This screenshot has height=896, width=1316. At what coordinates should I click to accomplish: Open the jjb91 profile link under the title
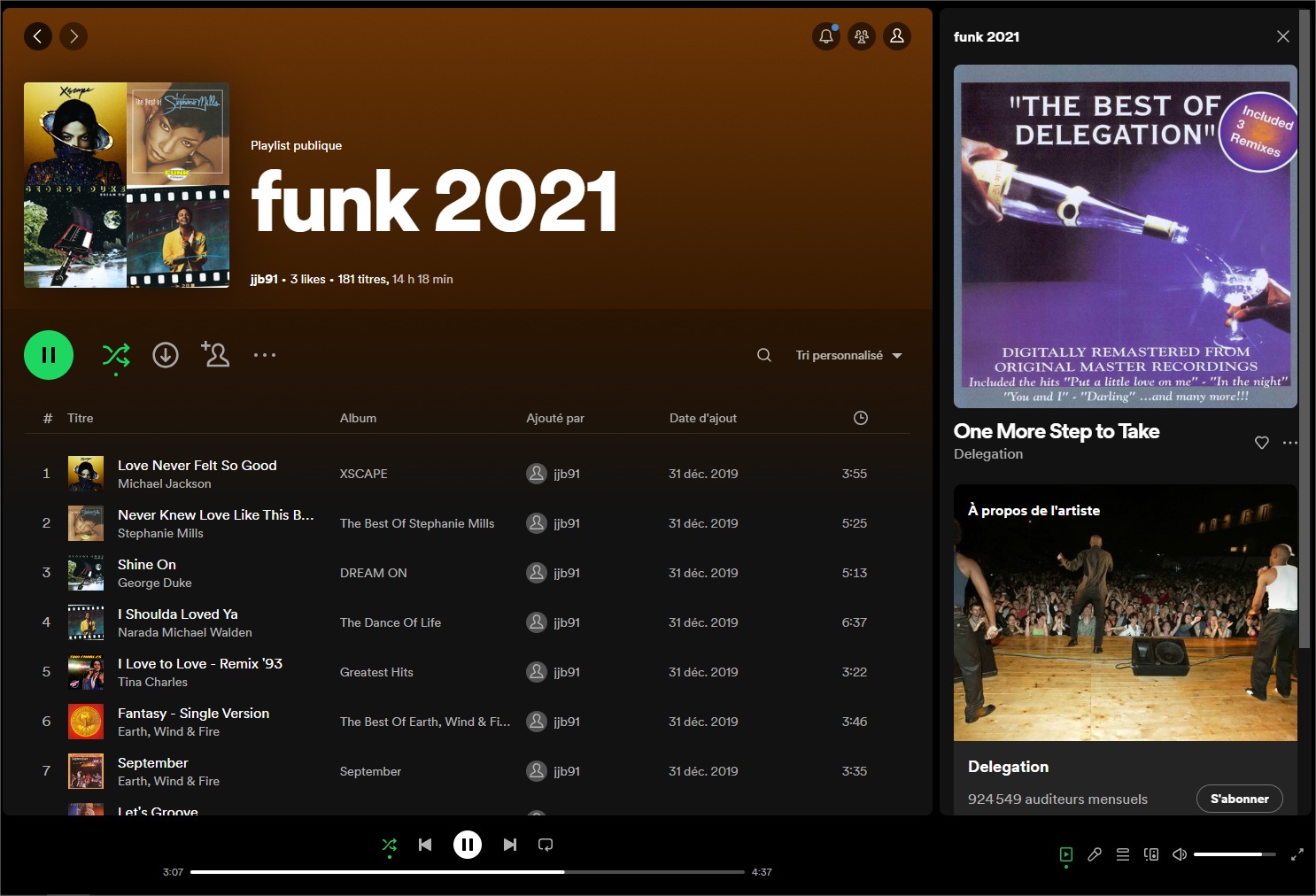click(x=264, y=279)
